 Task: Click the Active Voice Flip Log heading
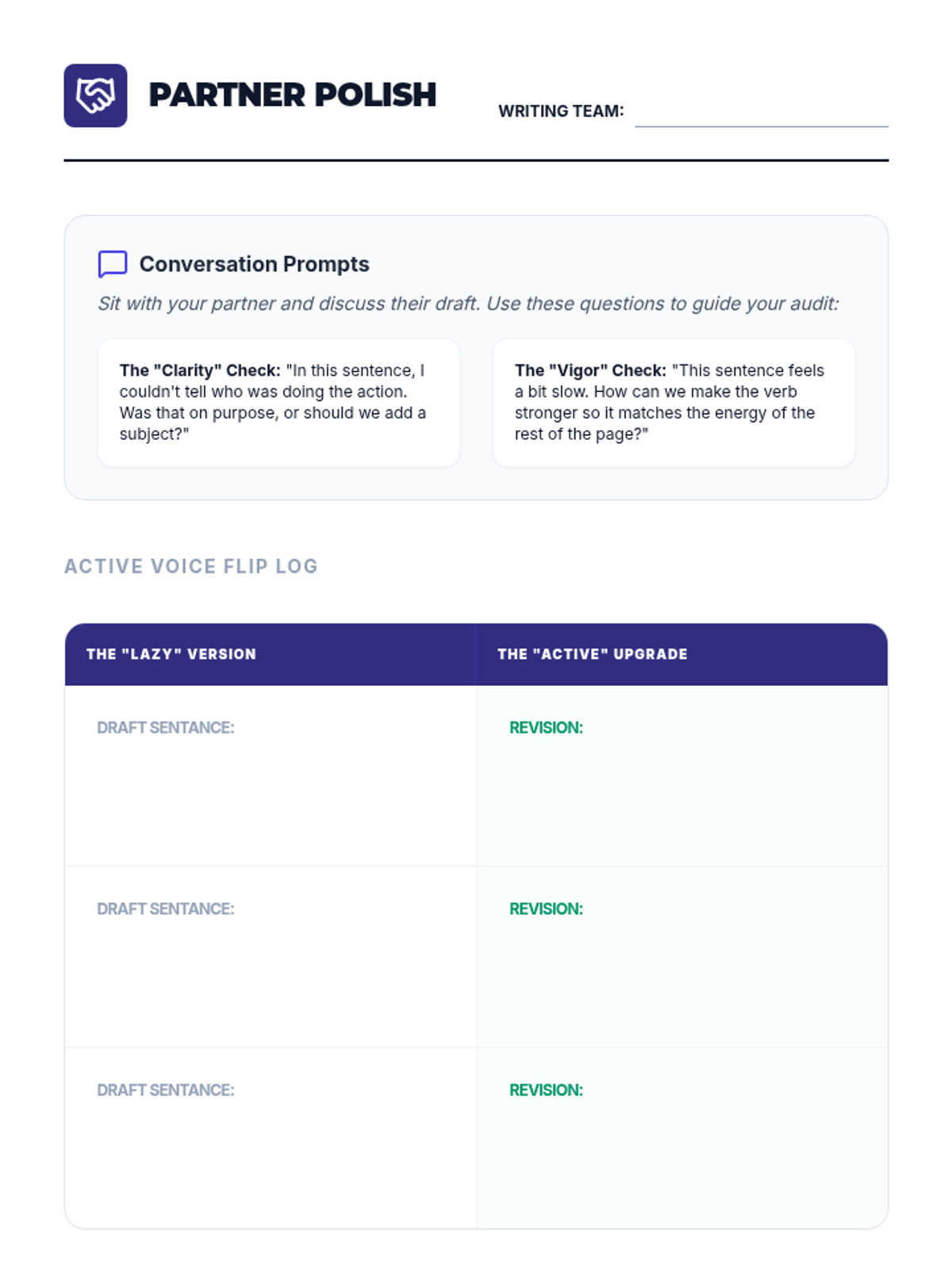coord(191,566)
